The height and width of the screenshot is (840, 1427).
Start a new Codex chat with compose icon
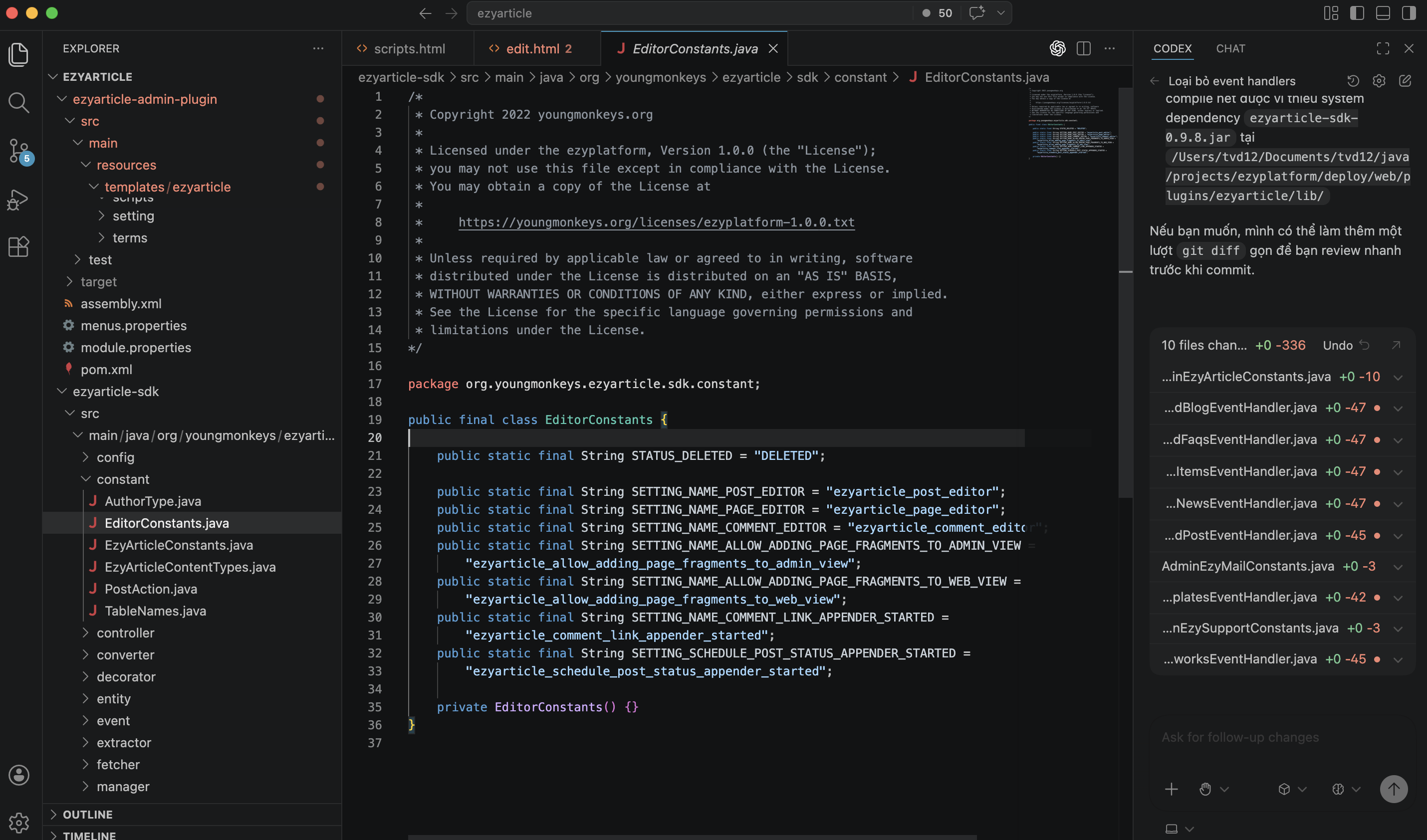click(x=1405, y=81)
